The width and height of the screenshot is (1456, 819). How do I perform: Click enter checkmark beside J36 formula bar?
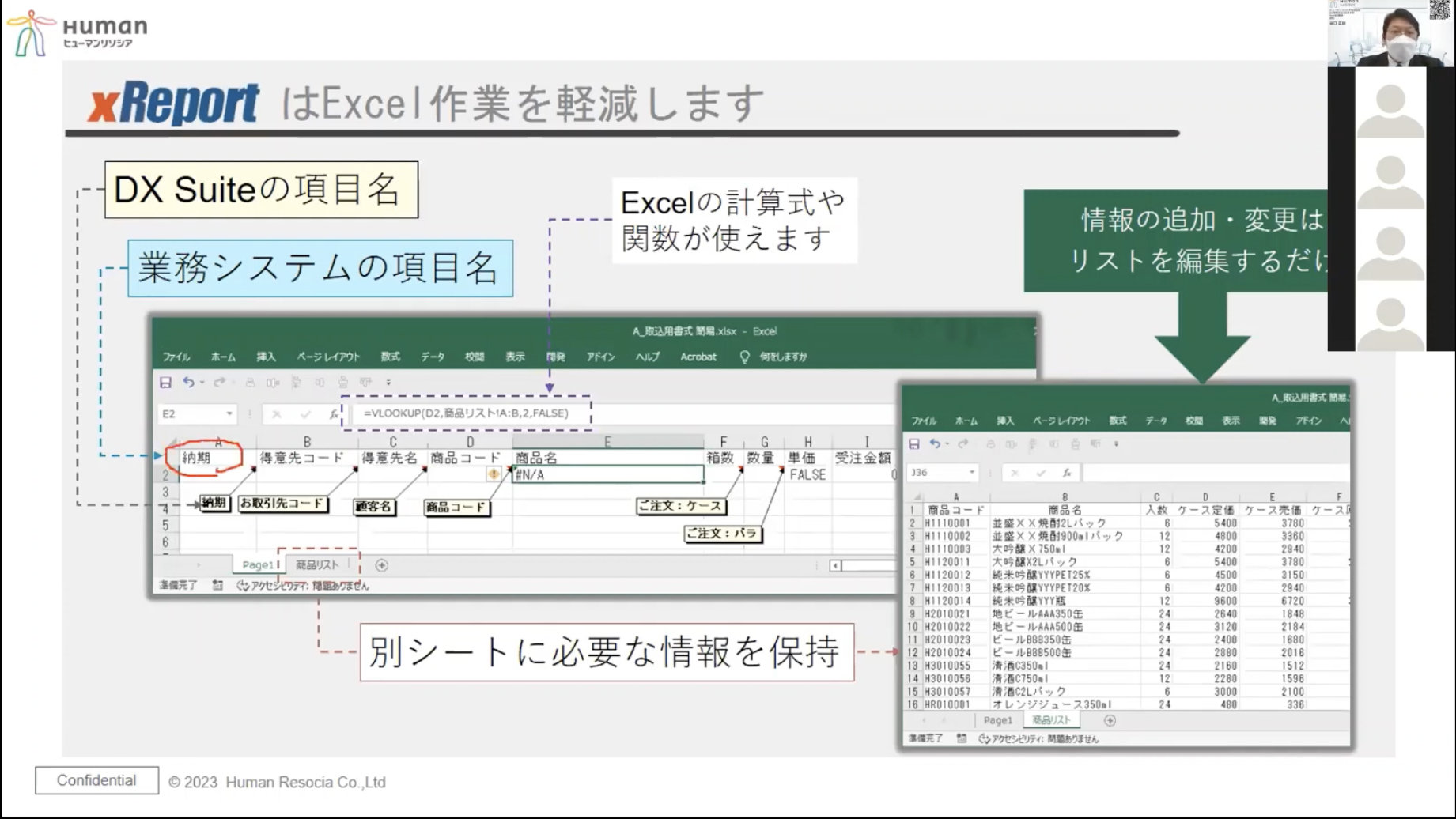click(x=1041, y=473)
